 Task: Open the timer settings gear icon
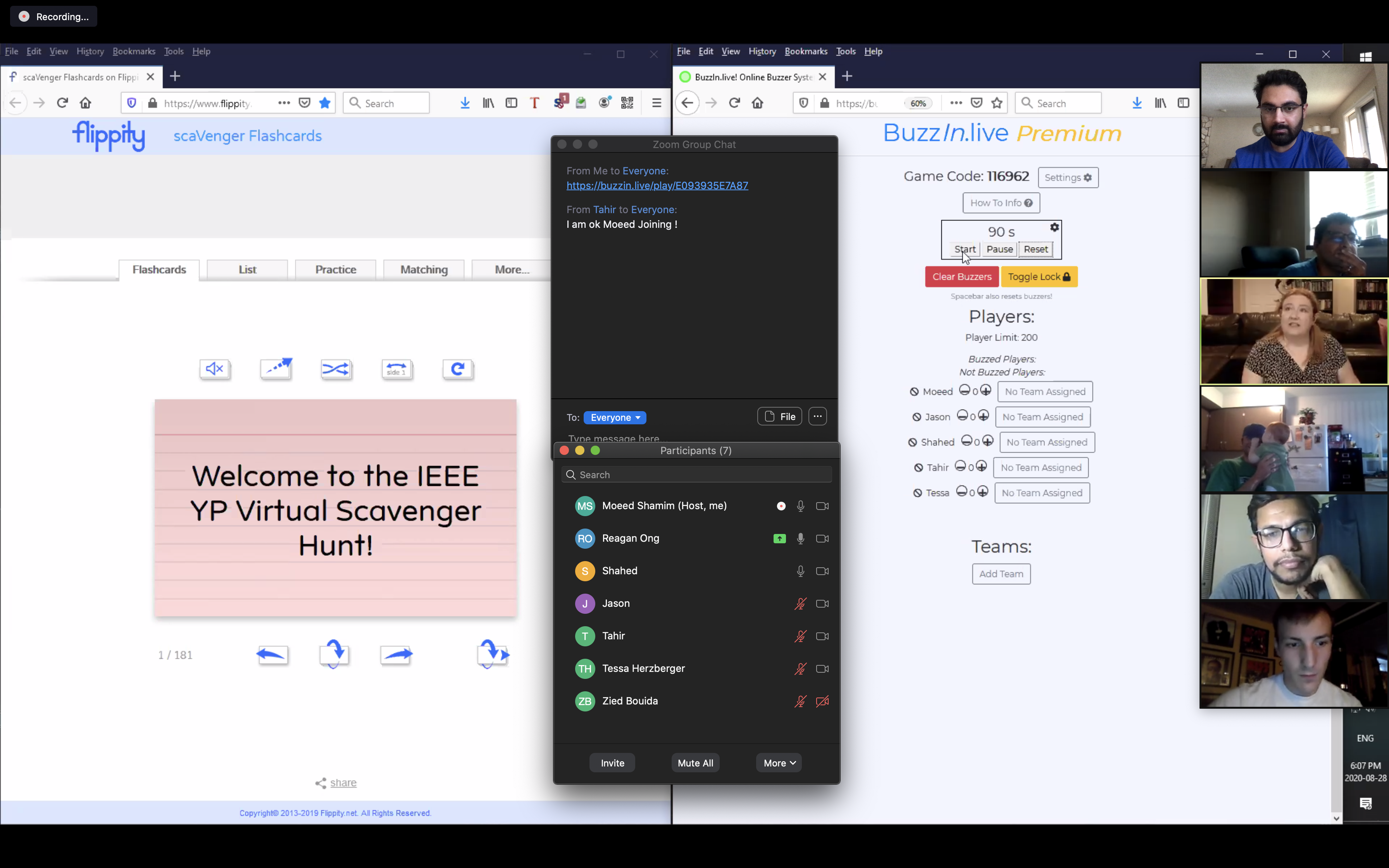[1055, 227]
